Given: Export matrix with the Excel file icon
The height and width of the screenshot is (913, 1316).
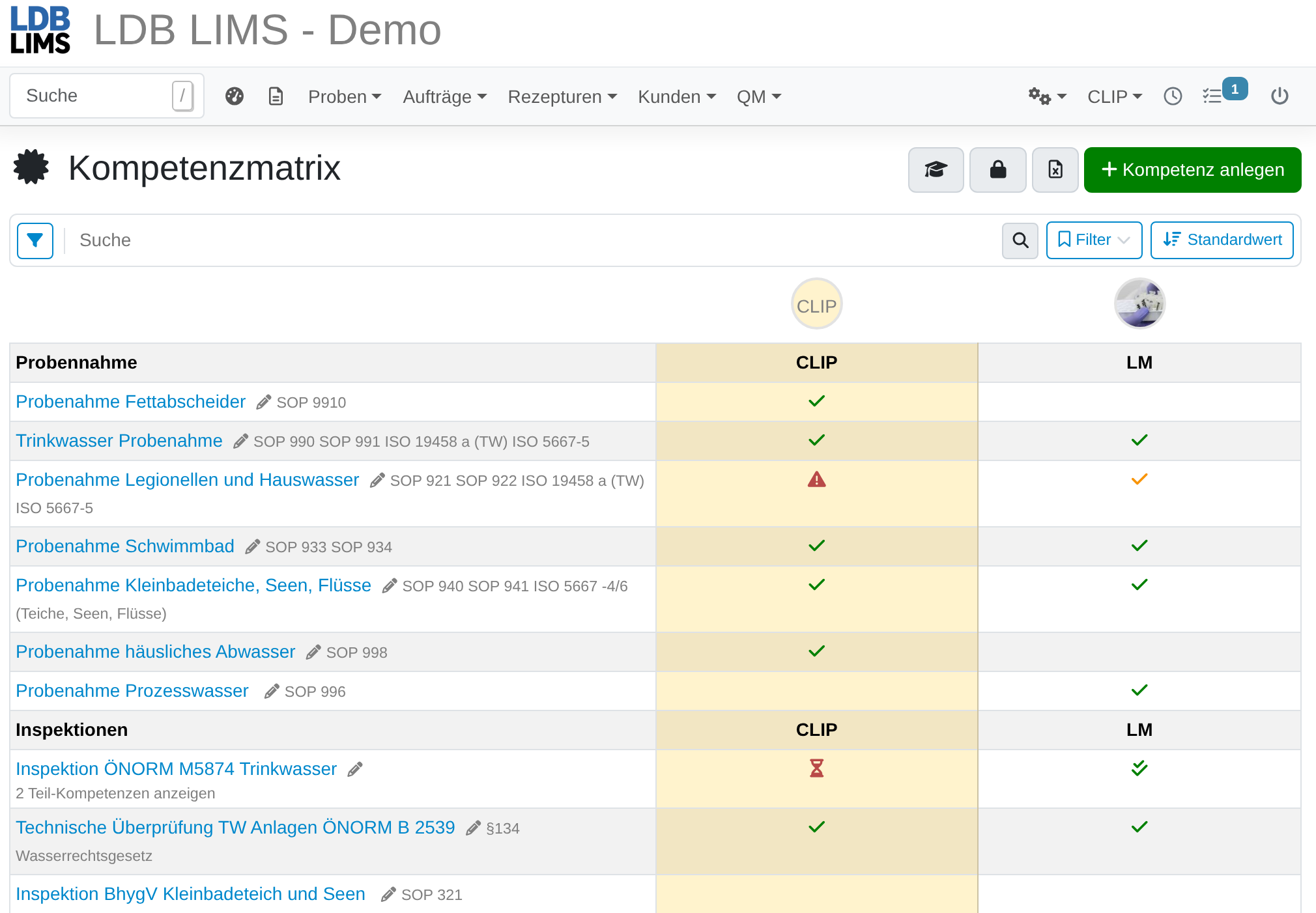Looking at the screenshot, I should click(1055, 170).
